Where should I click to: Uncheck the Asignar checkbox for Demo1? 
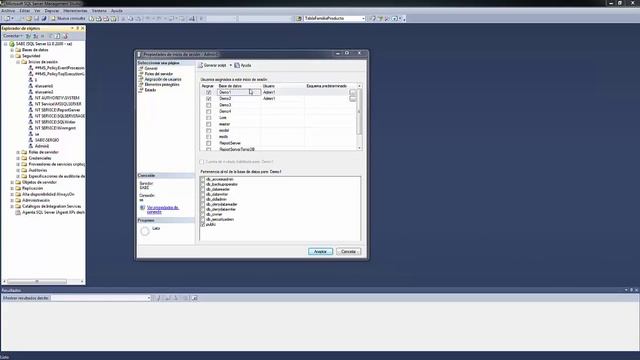[x=209, y=93]
